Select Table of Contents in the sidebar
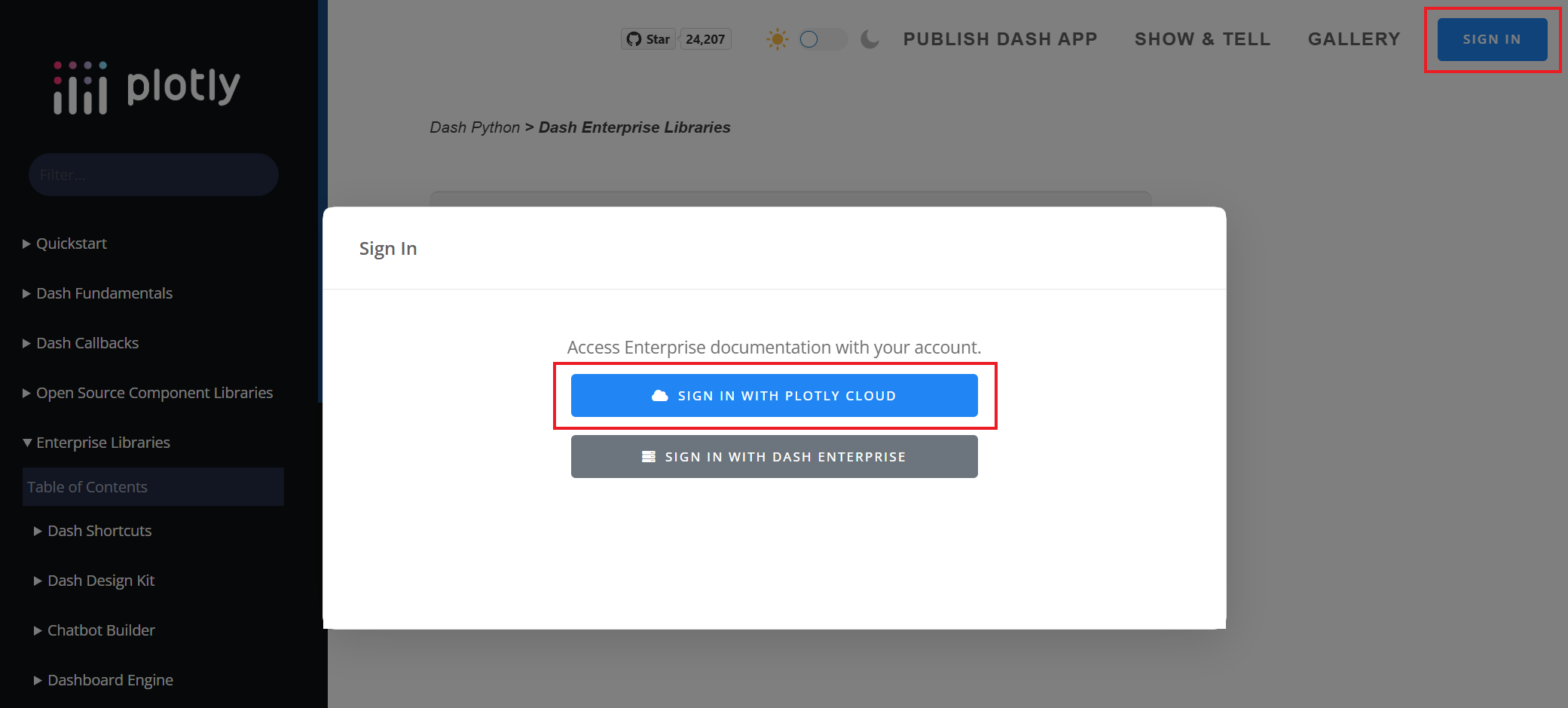1568x708 pixels. [87, 486]
